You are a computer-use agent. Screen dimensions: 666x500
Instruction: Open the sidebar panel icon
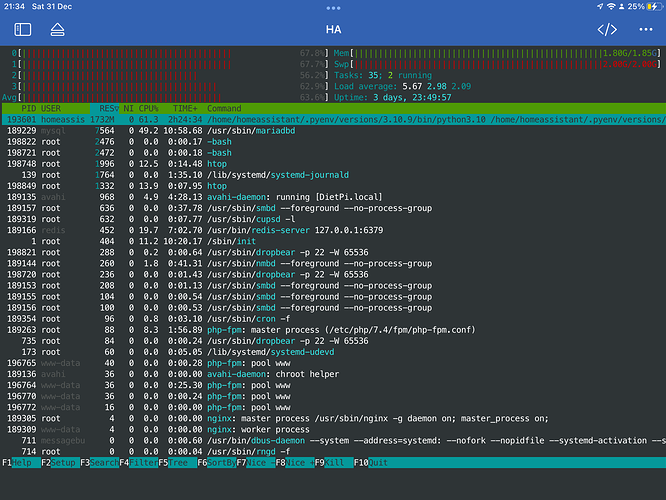click(x=23, y=29)
